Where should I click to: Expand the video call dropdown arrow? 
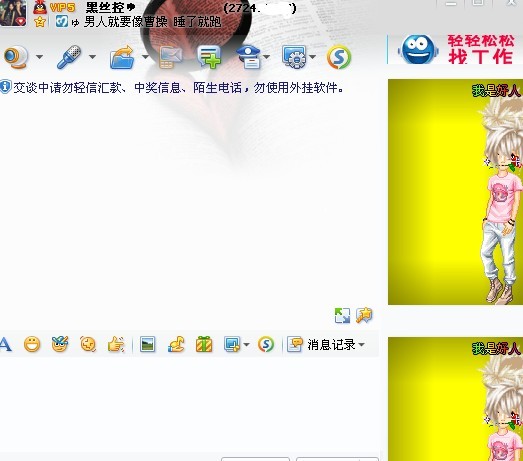[x=39, y=57]
